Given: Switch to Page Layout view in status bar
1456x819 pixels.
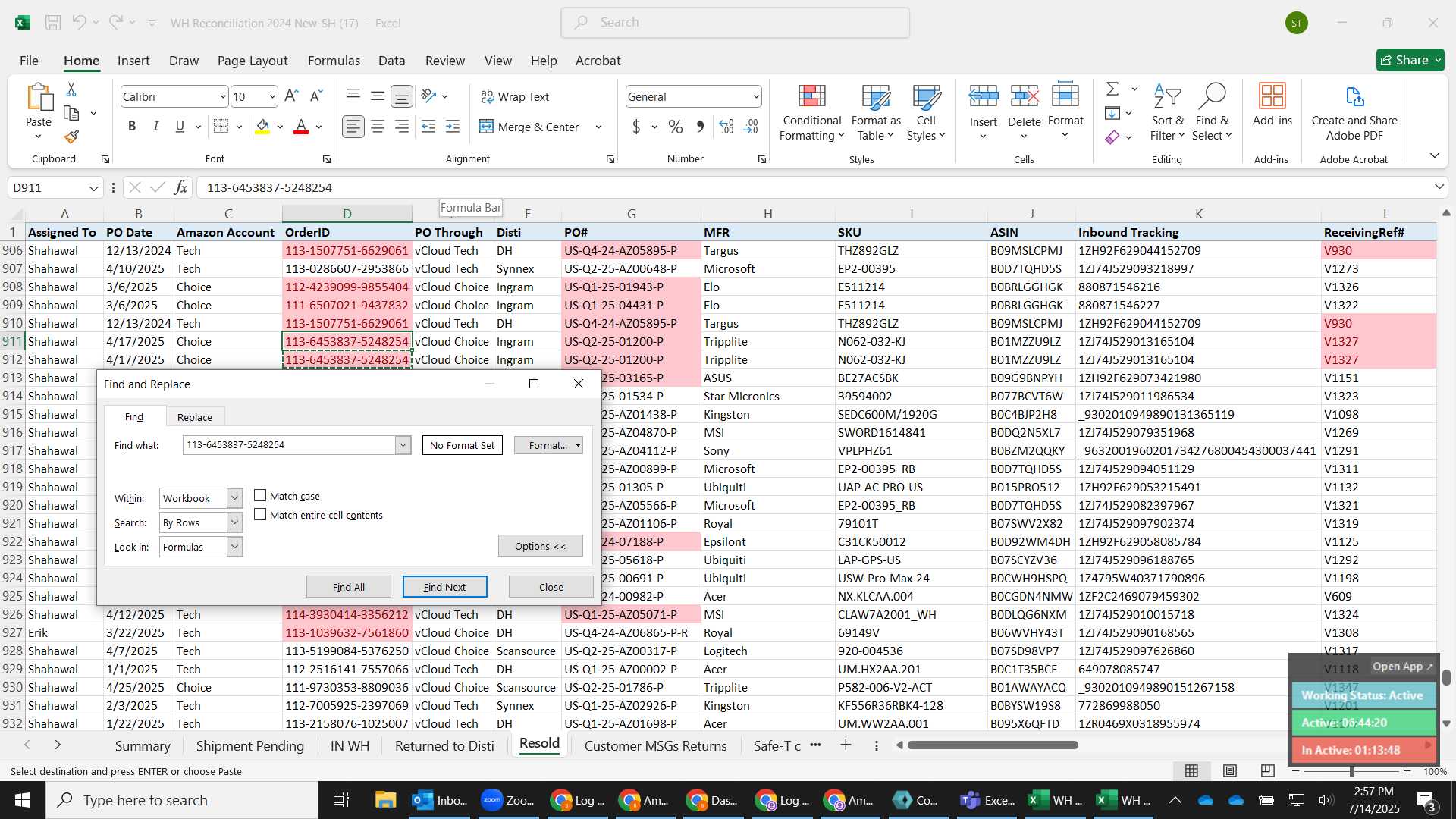Looking at the screenshot, I should click(x=1229, y=771).
